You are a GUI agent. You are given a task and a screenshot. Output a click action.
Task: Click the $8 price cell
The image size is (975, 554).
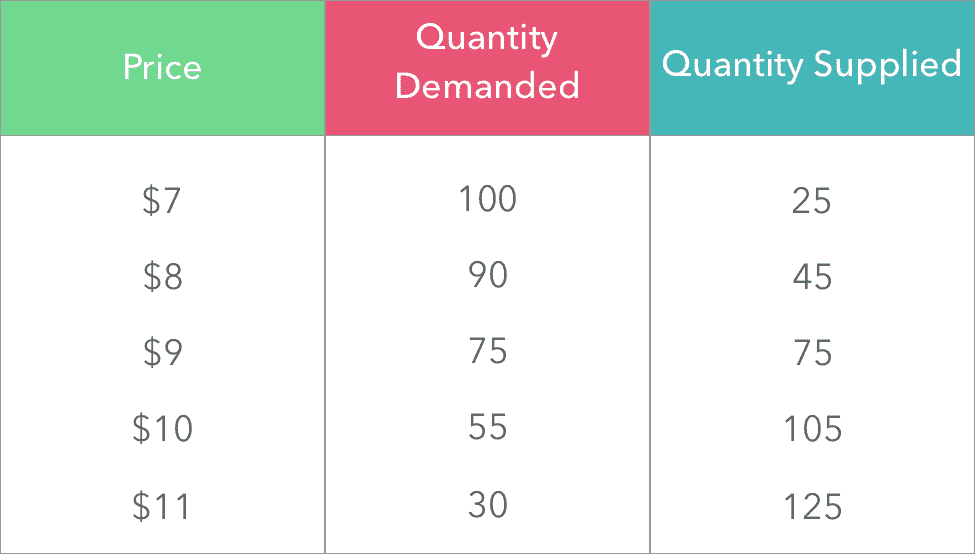coord(162,276)
